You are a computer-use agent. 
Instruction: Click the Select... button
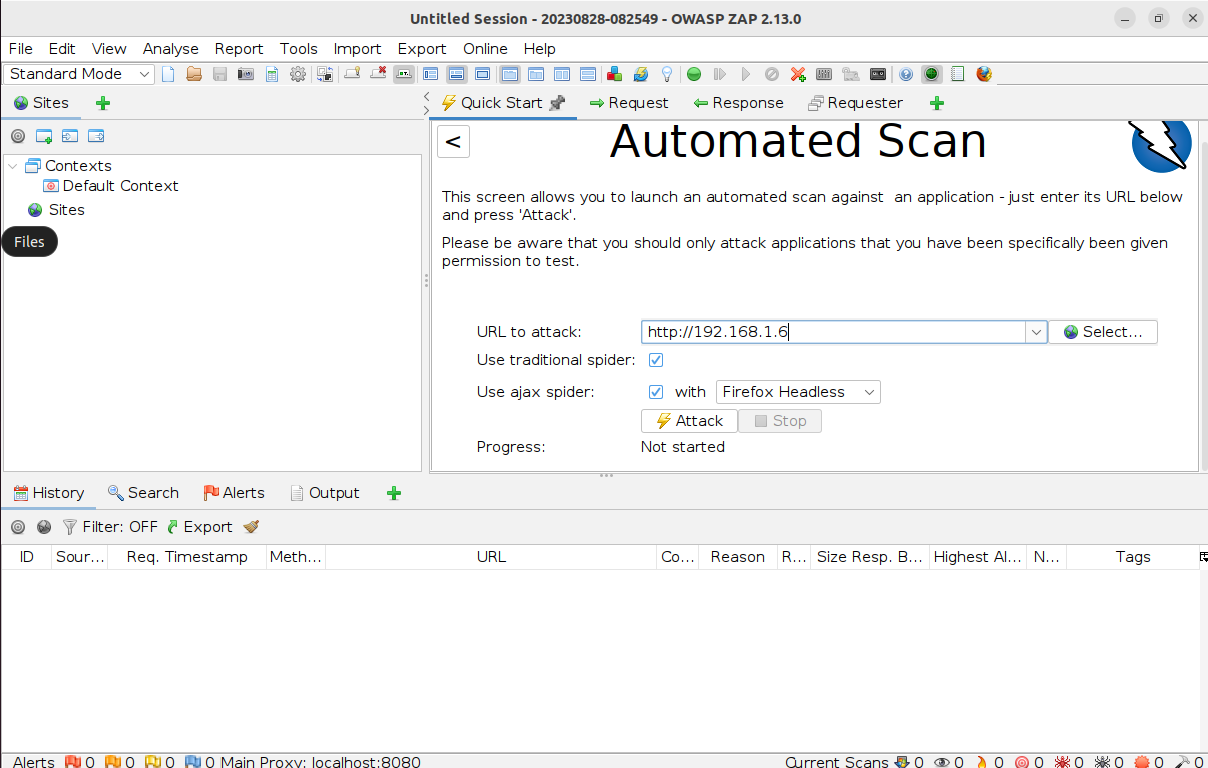click(1103, 332)
